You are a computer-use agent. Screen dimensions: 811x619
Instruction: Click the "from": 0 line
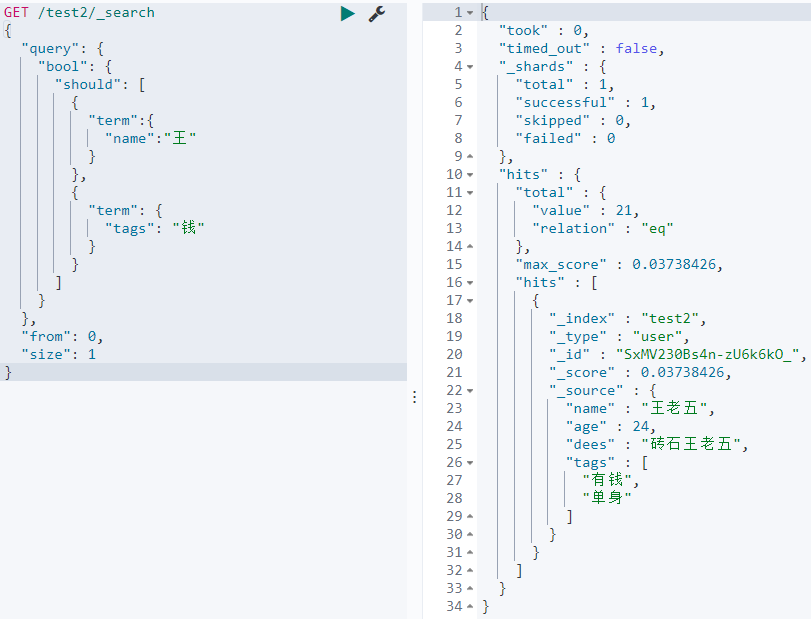coord(62,337)
